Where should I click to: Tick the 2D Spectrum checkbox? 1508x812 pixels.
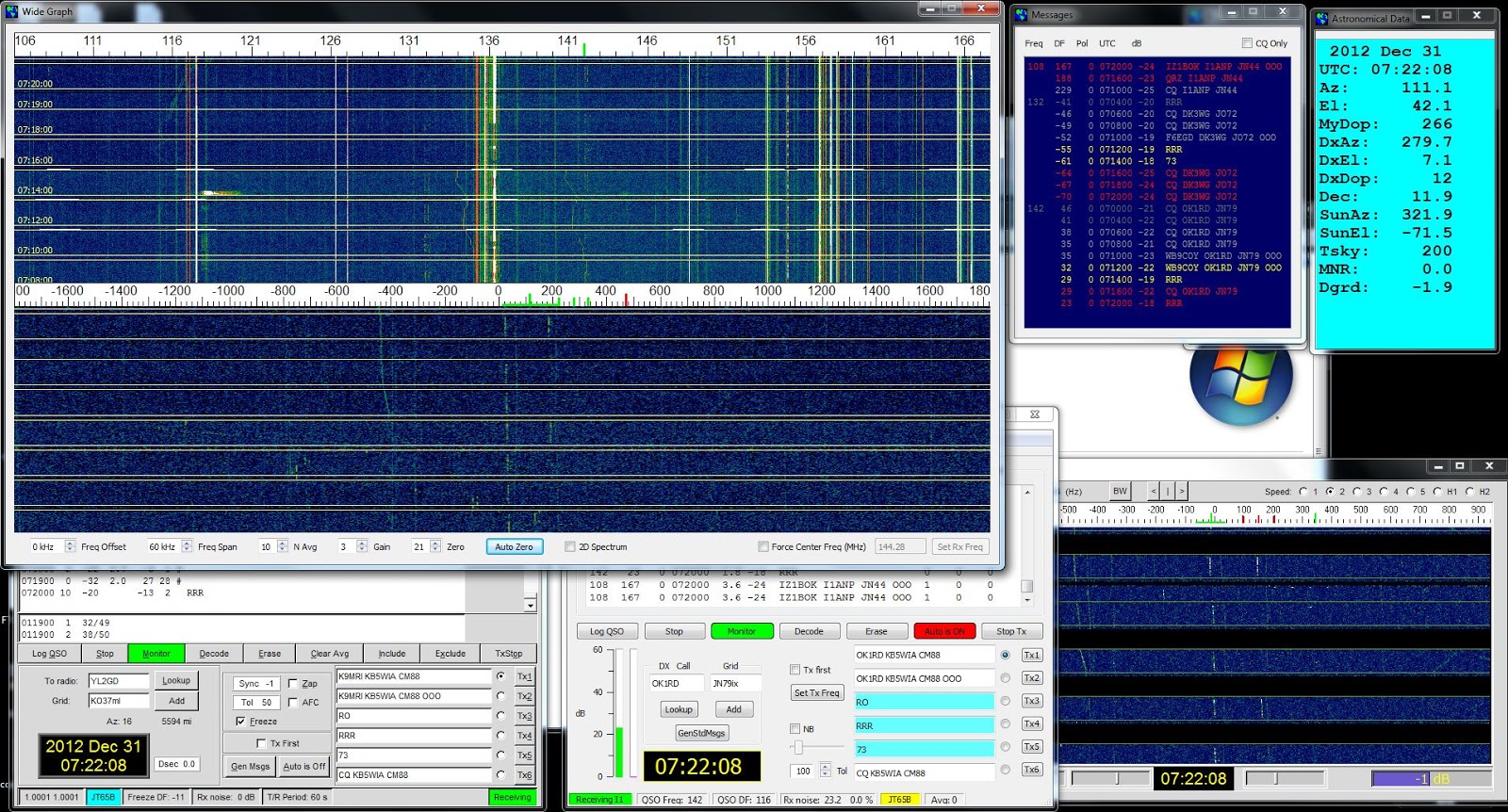[570, 546]
